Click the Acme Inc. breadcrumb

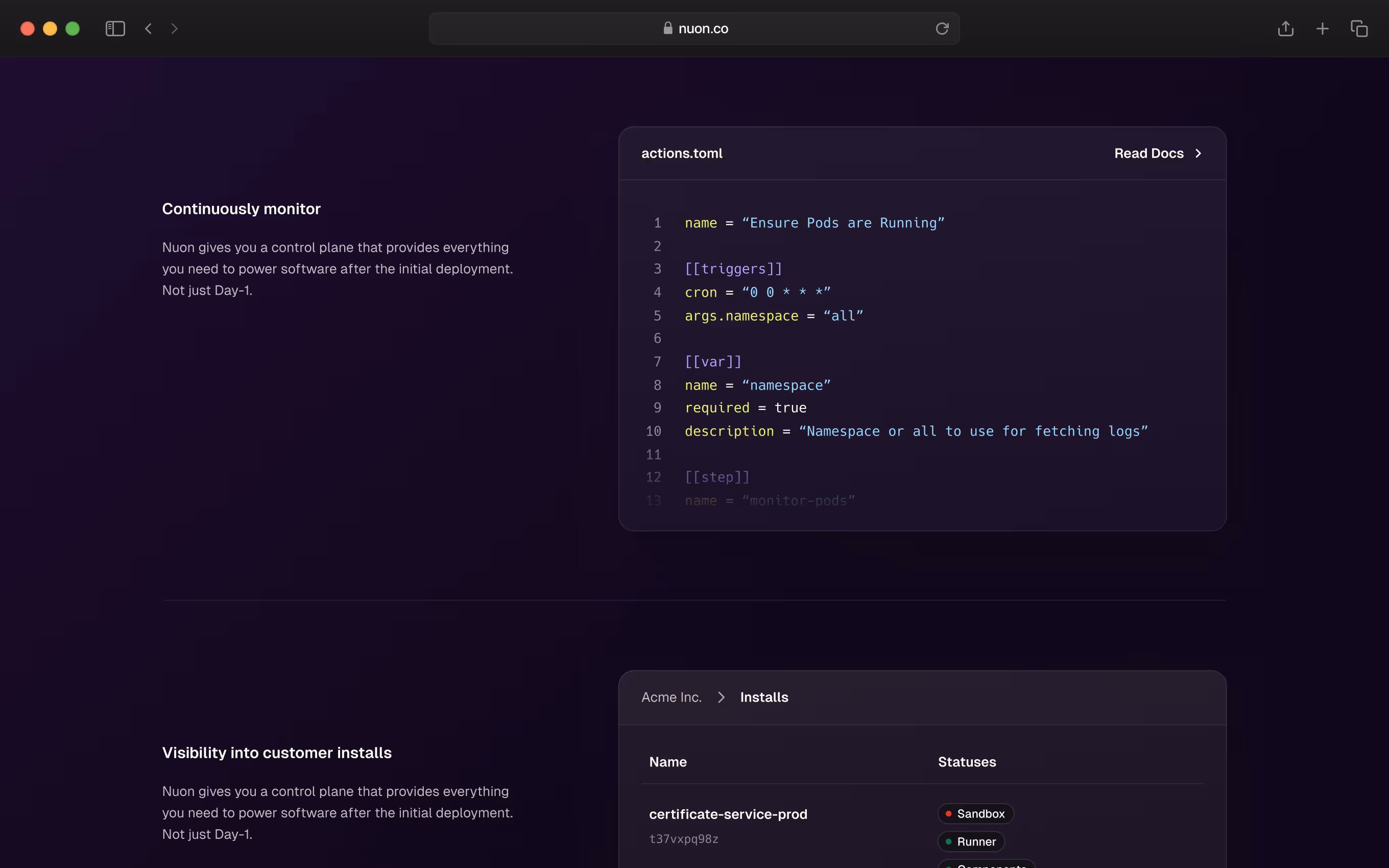click(672, 697)
